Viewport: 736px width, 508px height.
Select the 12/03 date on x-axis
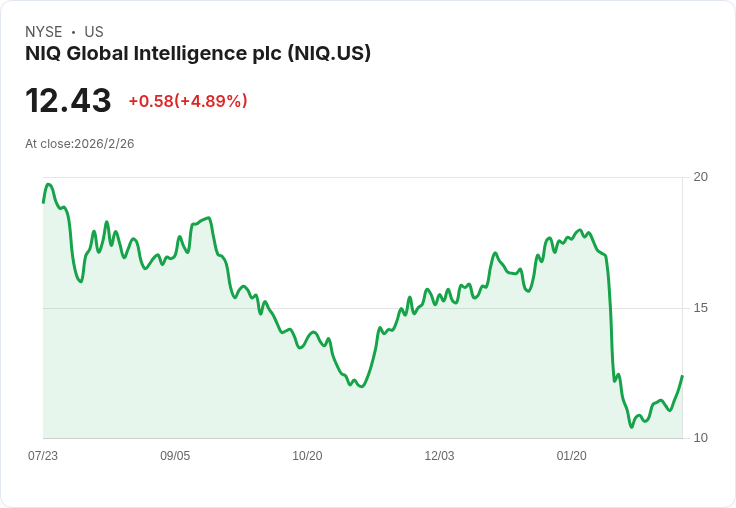coord(439,456)
